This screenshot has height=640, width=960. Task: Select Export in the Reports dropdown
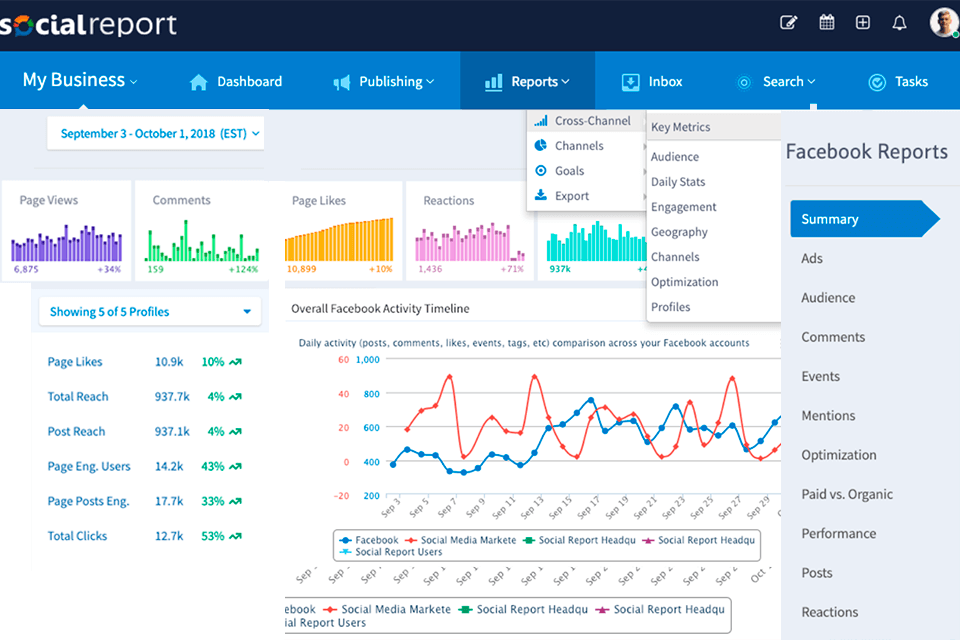(572, 196)
